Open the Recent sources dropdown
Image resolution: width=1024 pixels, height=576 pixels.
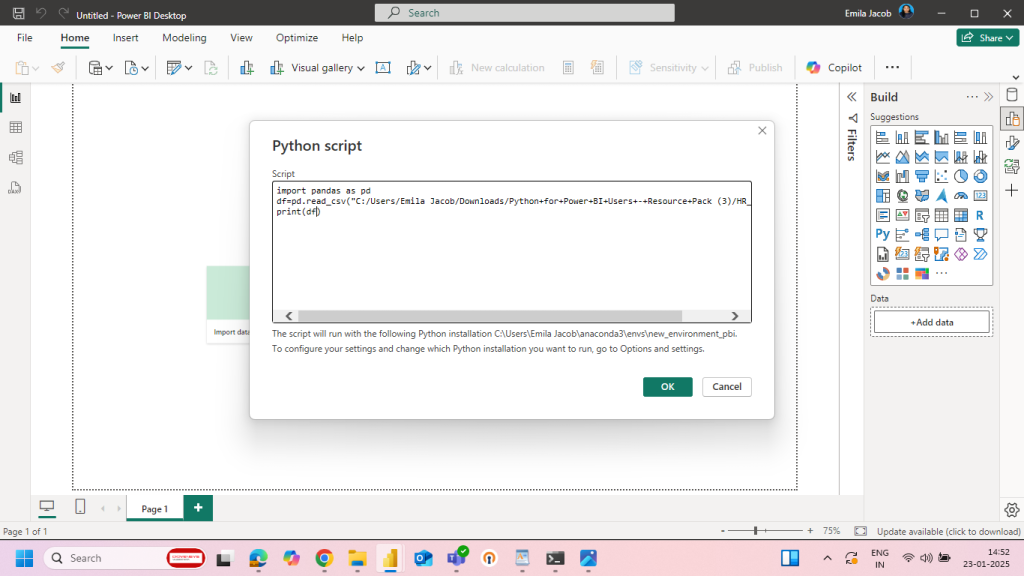pos(144,68)
